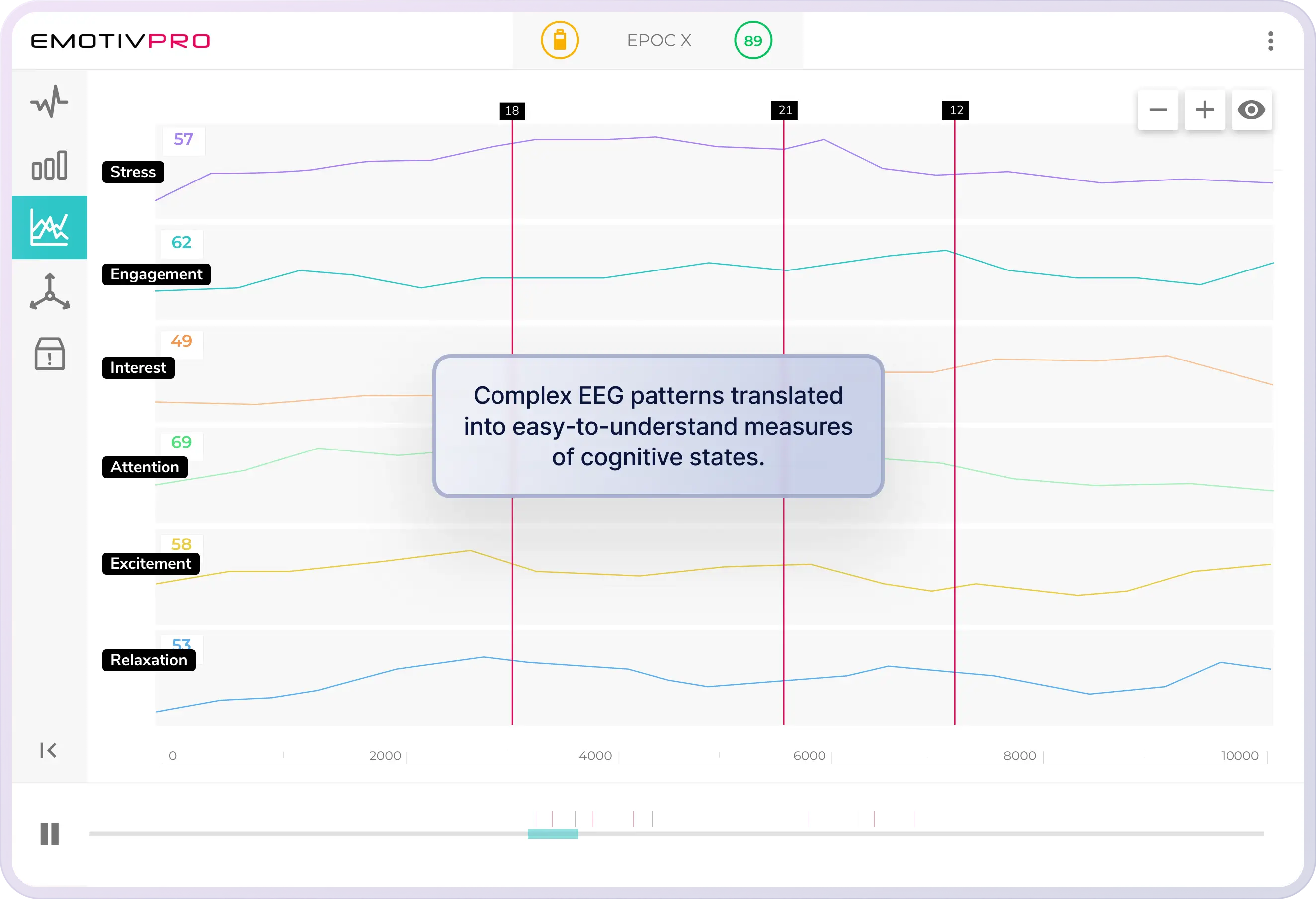1316x899 pixels.
Task: Zoom out using the minus button
Action: click(1158, 109)
